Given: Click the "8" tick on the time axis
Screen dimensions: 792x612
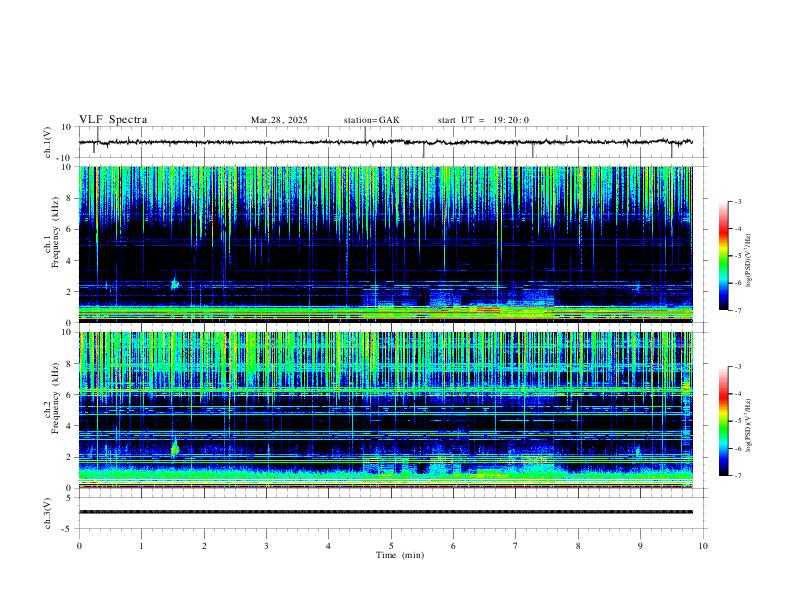Looking at the screenshot, I should tap(578, 546).
